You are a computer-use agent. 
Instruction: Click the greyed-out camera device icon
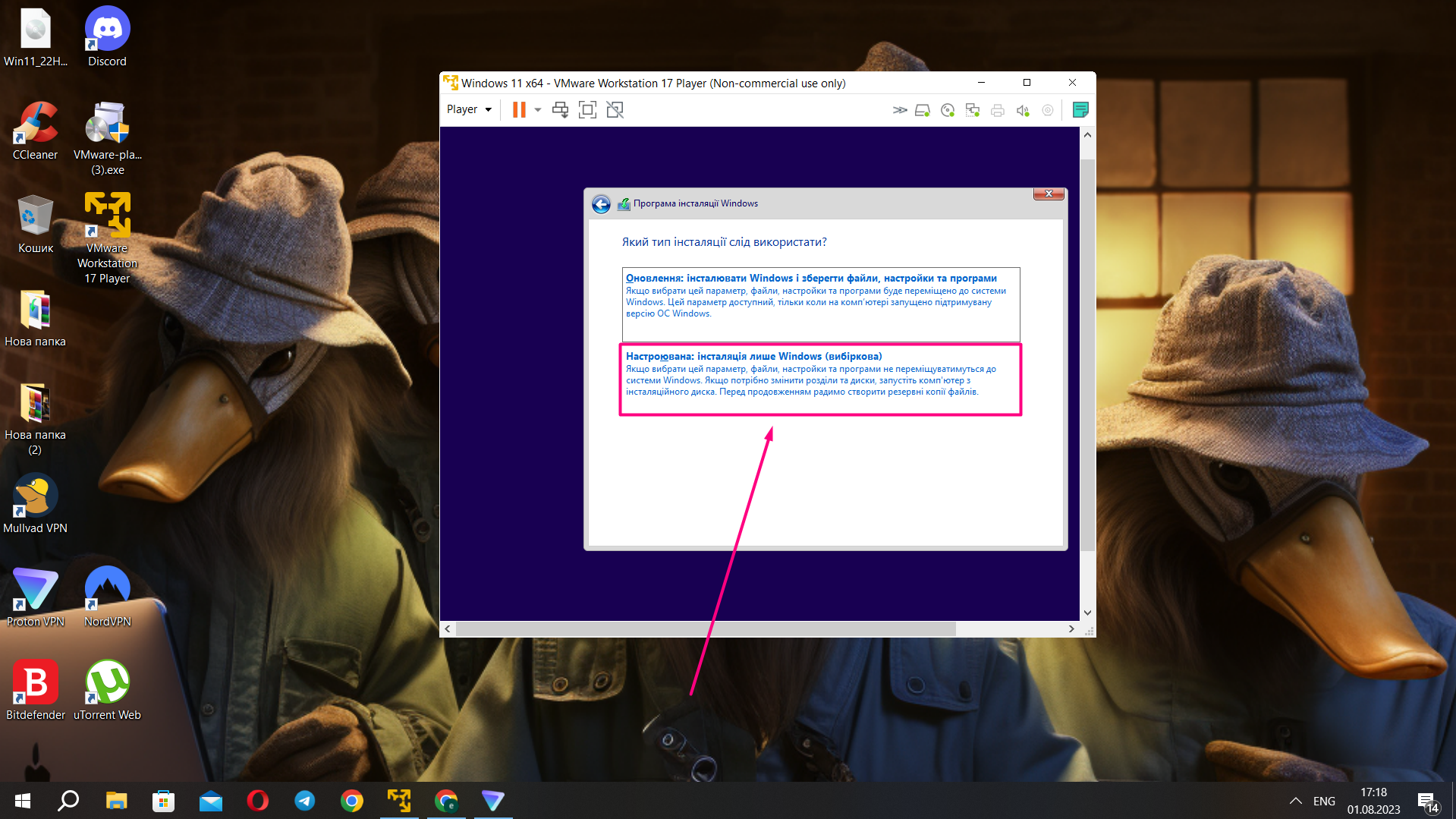[x=1048, y=110]
